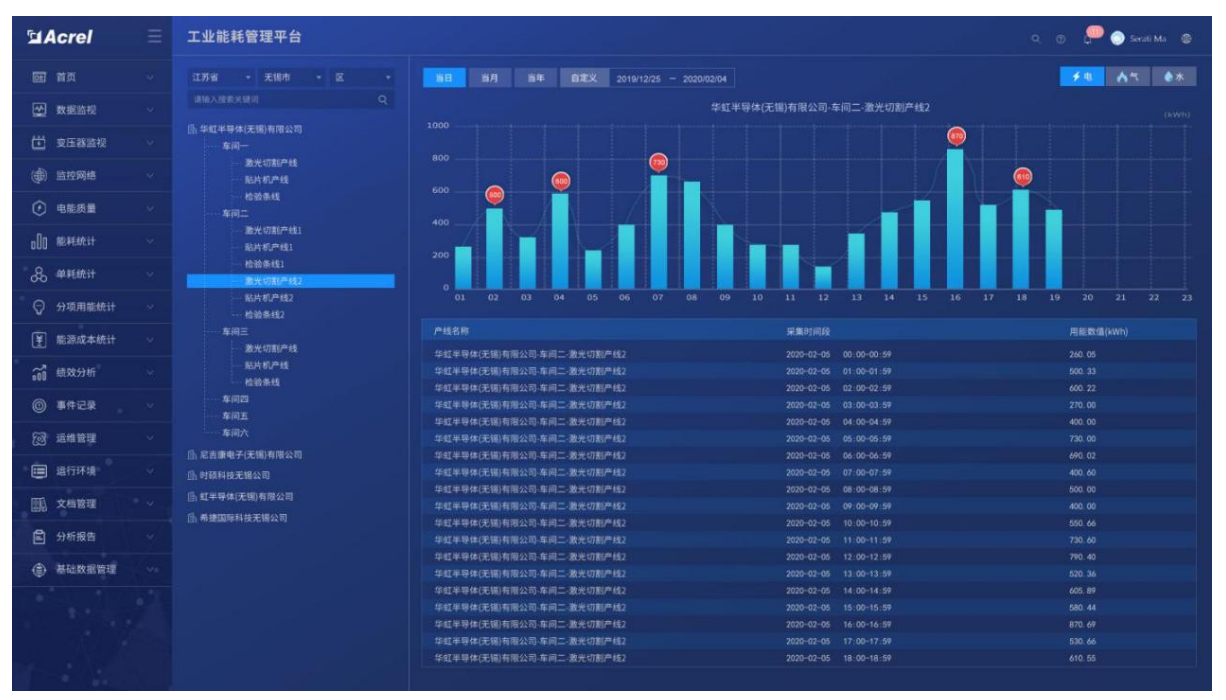
Task: Switch energy type to 气 (gas)
Action: (1129, 77)
